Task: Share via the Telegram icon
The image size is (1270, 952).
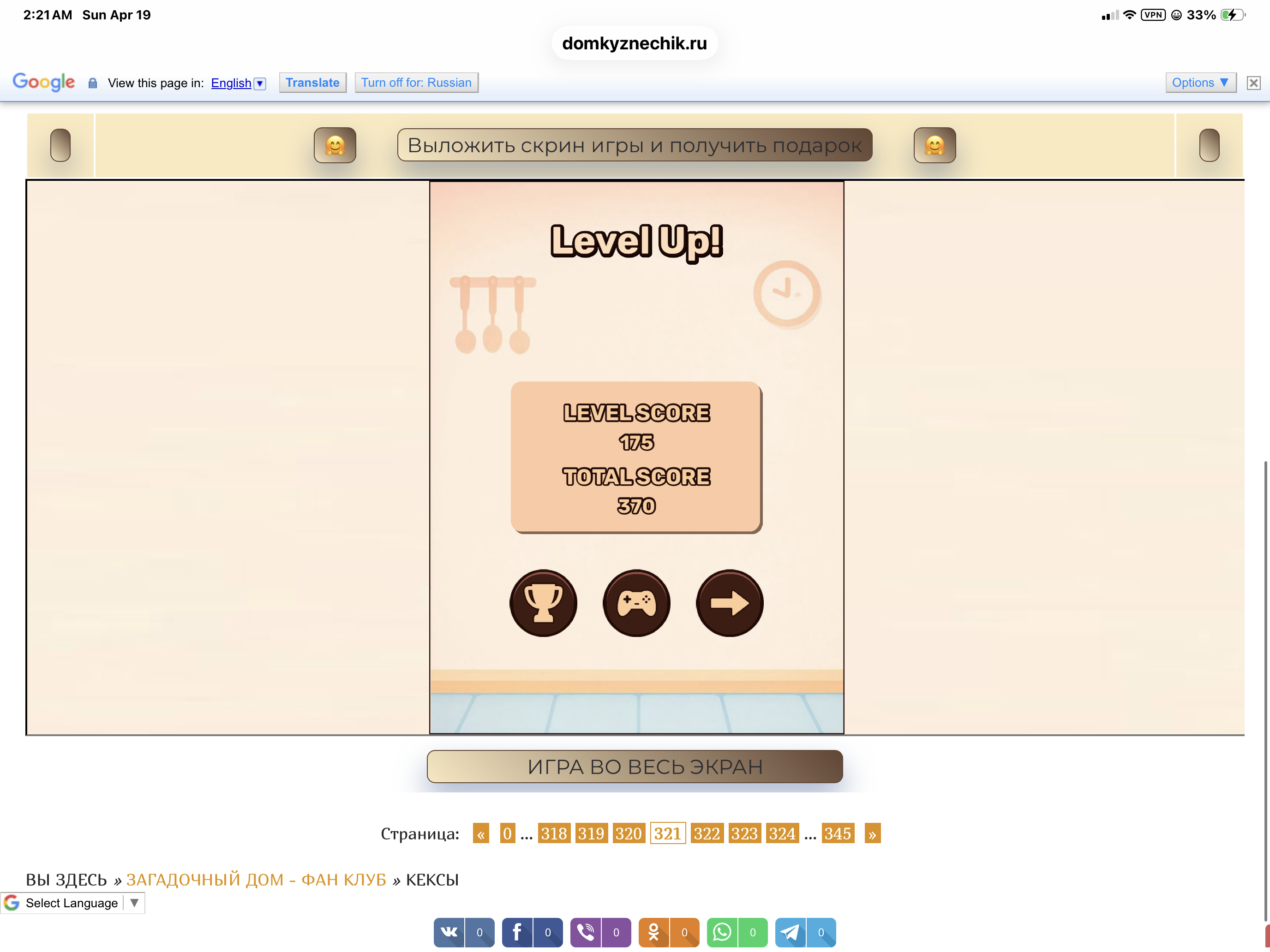Action: click(x=790, y=932)
